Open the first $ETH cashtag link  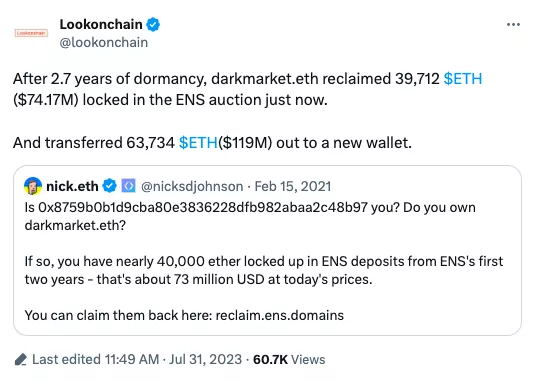(x=463, y=79)
